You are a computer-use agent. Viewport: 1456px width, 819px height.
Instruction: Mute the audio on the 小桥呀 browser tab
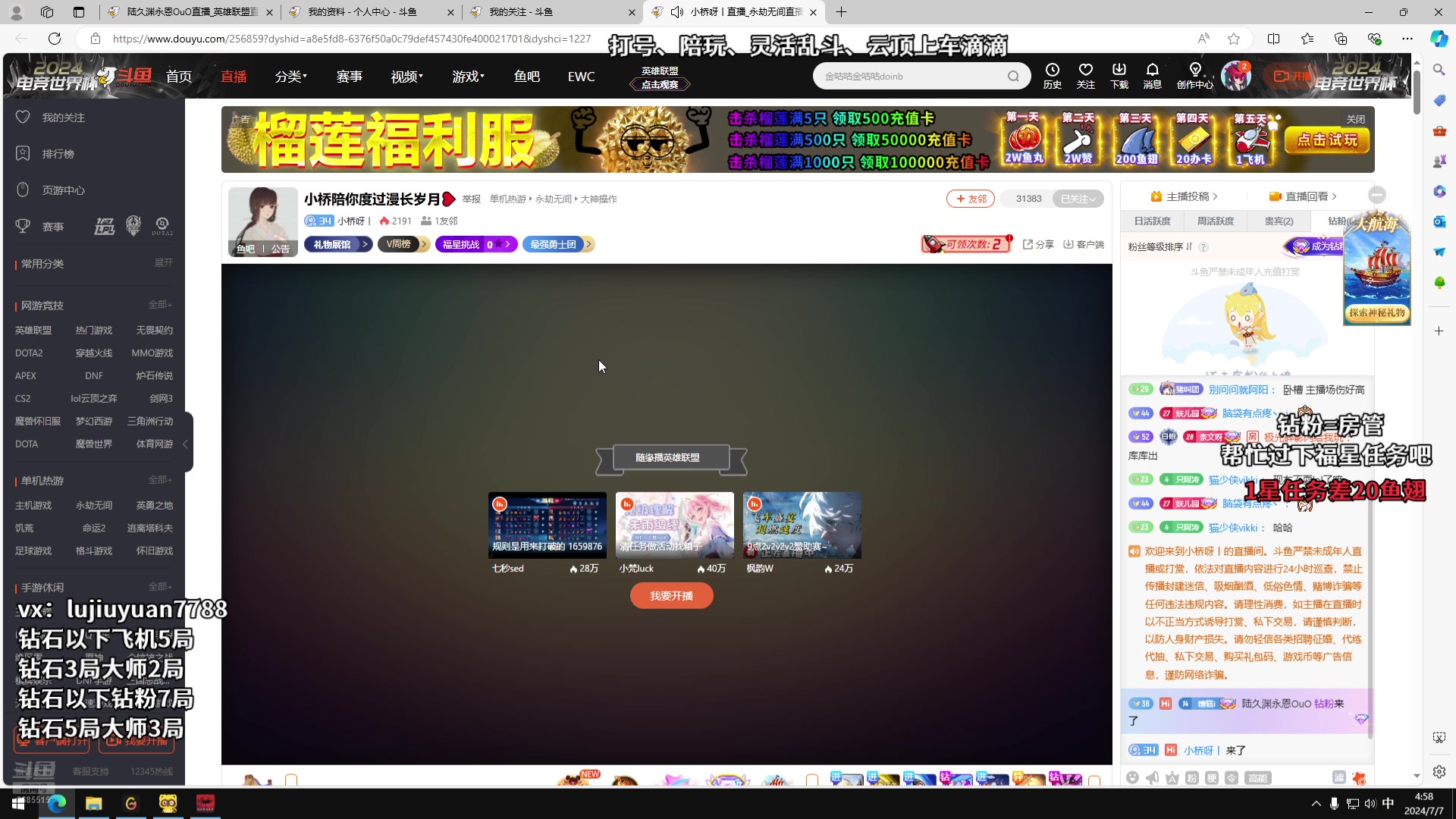tap(677, 12)
